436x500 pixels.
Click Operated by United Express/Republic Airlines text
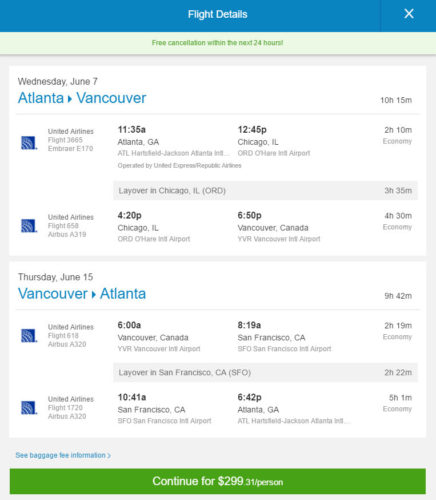click(x=179, y=165)
